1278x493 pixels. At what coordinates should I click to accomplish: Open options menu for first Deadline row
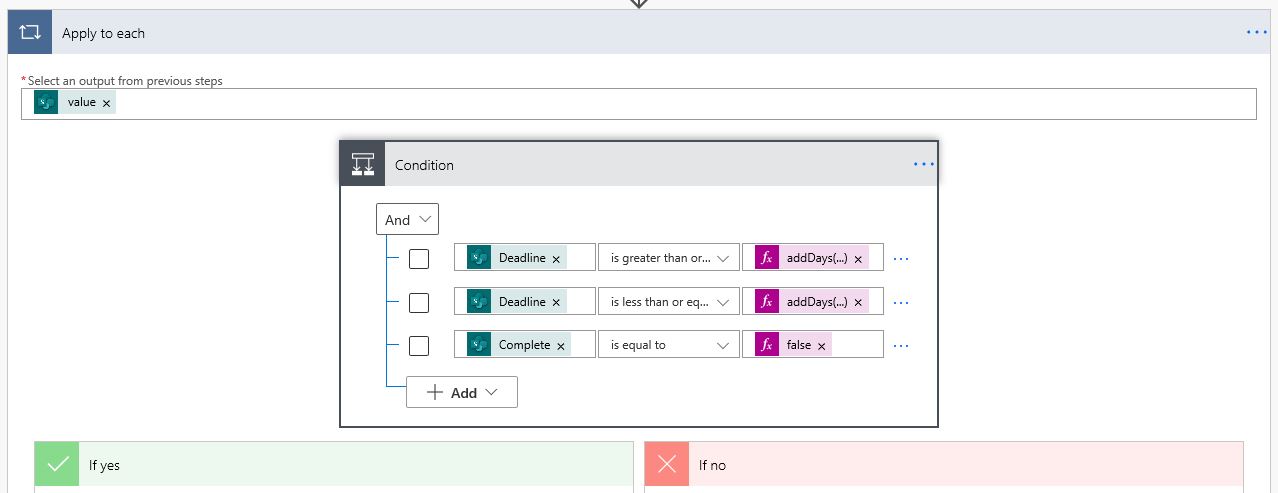(901, 258)
